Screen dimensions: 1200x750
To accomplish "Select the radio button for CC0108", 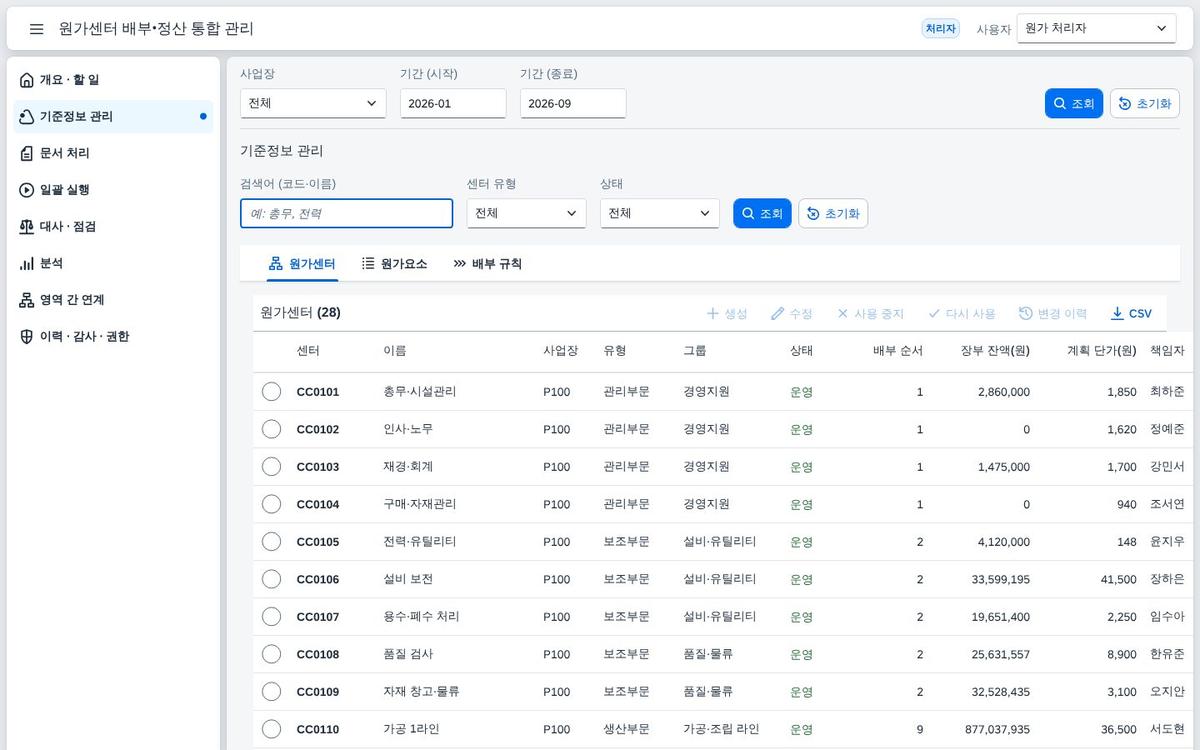I will [x=271, y=654].
